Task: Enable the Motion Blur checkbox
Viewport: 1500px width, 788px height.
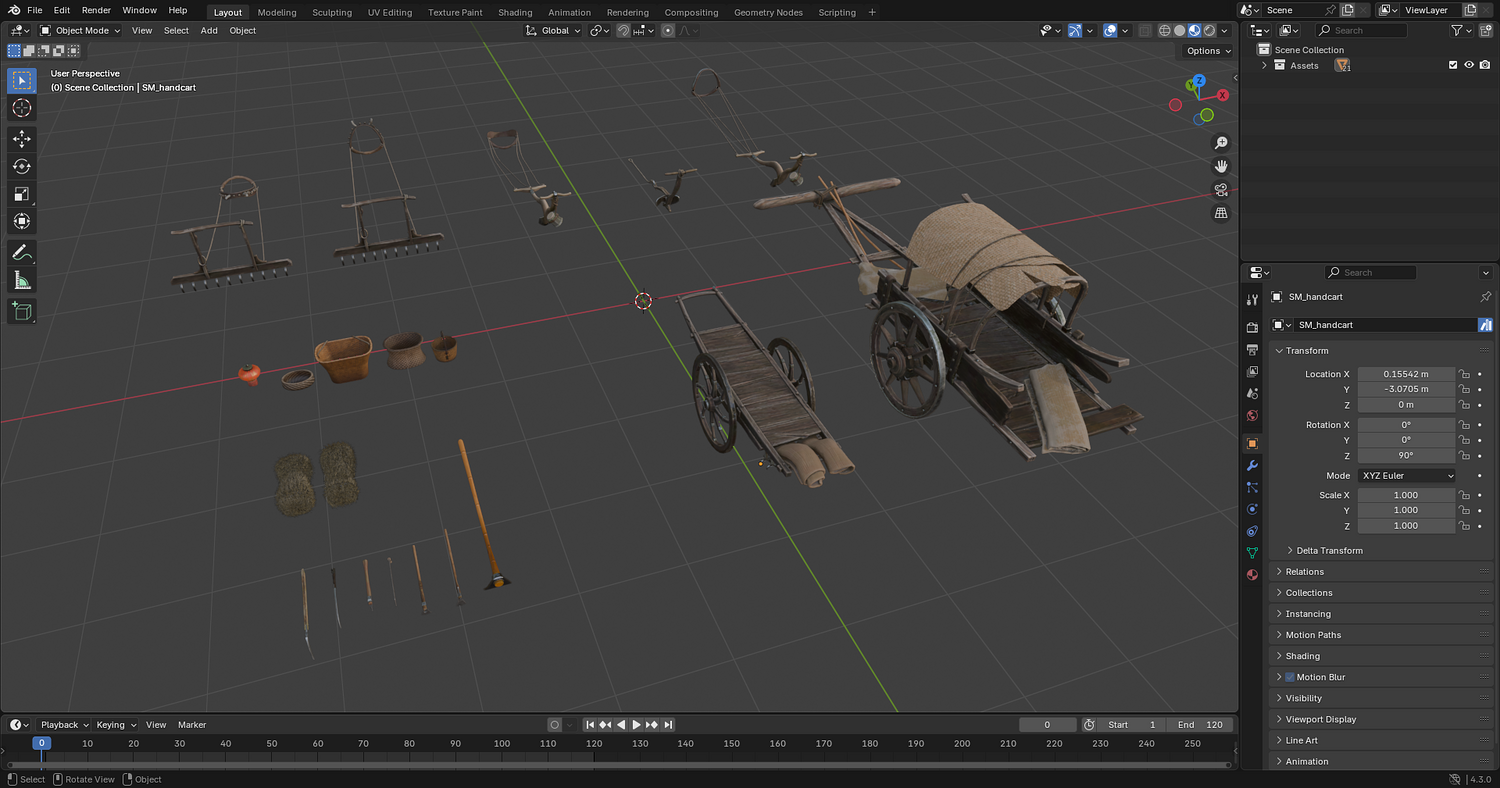Action: pos(1289,677)
